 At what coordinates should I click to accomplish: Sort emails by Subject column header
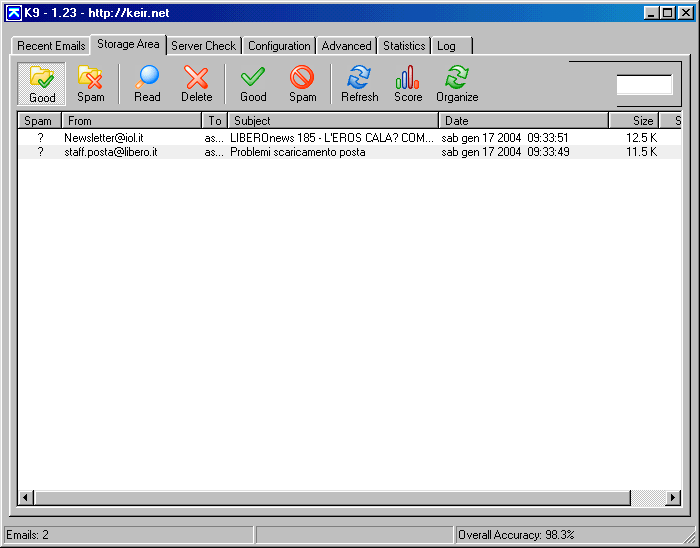[x=333, y=121]
